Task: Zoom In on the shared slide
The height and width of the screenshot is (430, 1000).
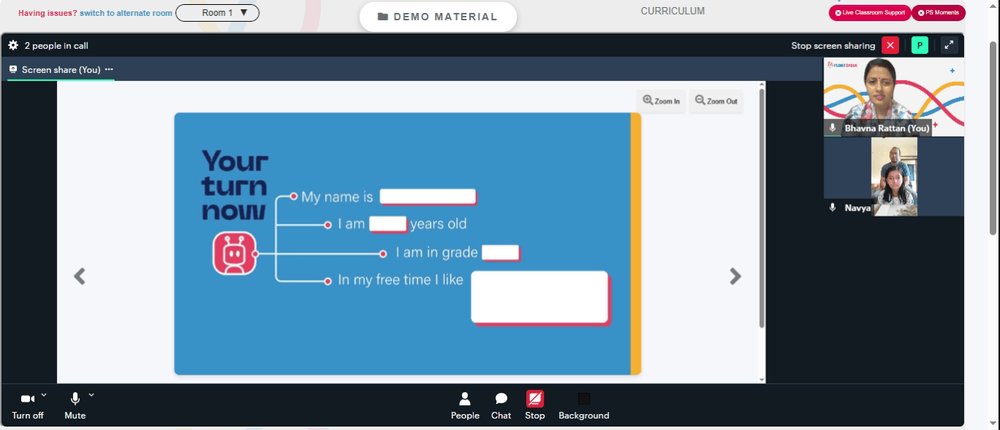Action: (x=661, y=101)
